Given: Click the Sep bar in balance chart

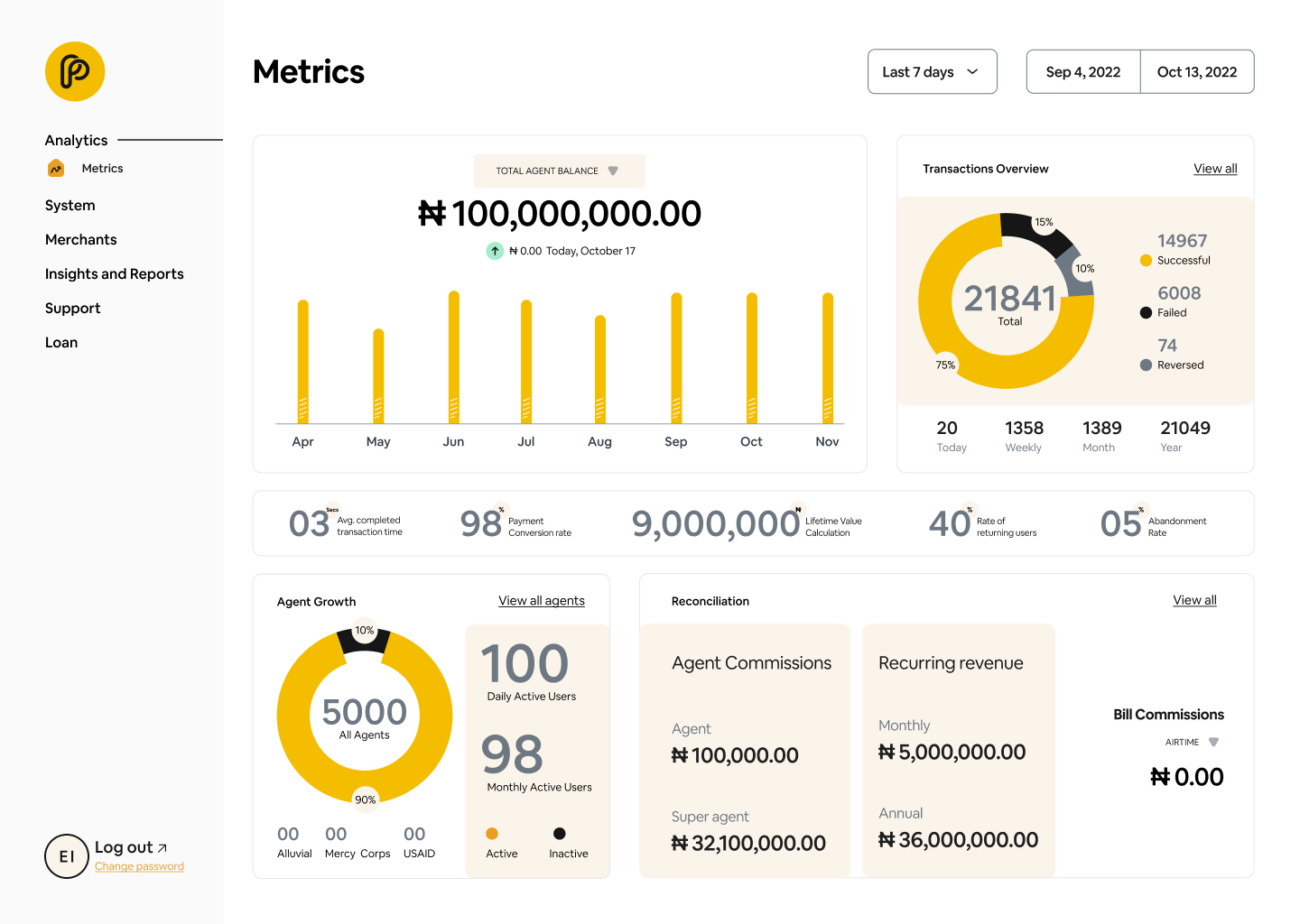Looking at the screenshot, I should click(x=676, y=357).
